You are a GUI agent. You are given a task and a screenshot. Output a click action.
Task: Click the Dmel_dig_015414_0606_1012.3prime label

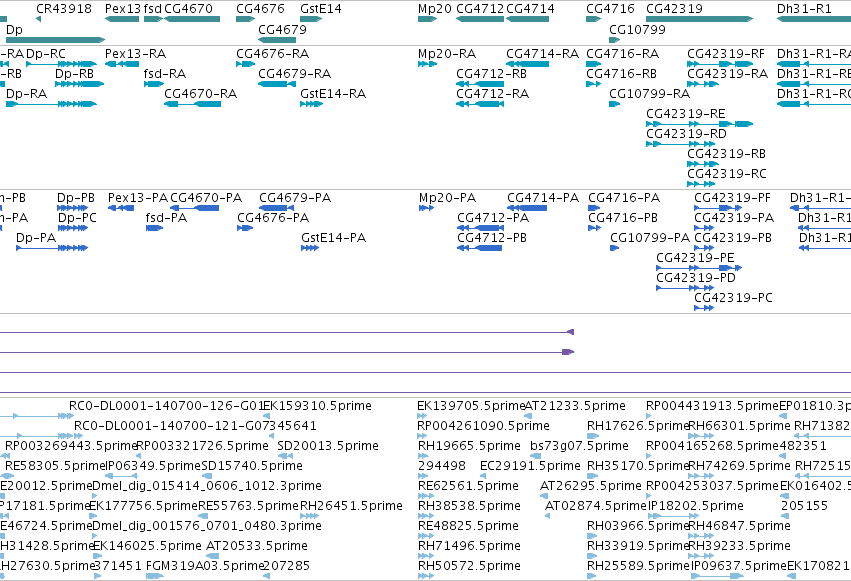point(207,486)
